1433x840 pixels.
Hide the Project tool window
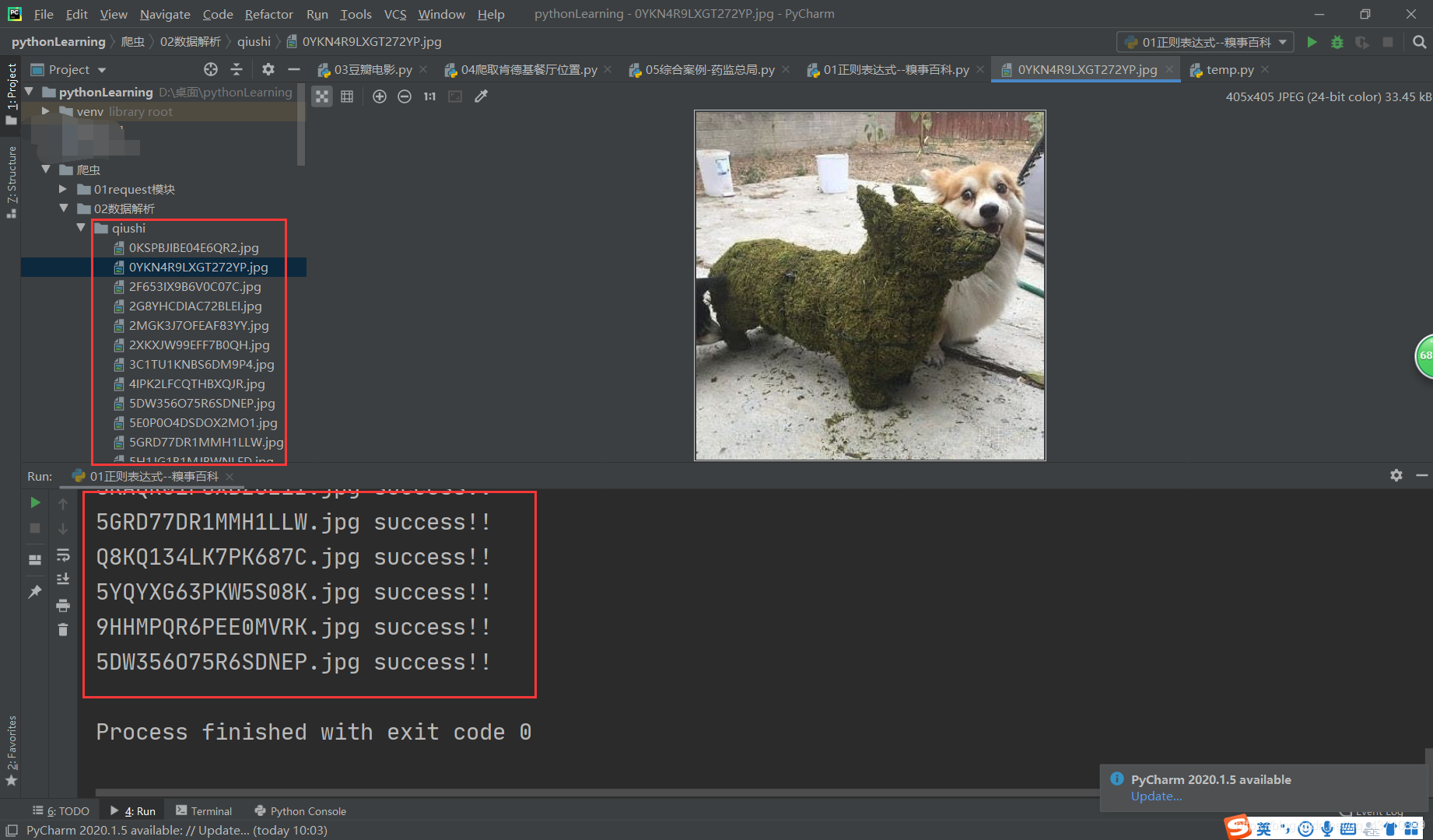point(293,69)
